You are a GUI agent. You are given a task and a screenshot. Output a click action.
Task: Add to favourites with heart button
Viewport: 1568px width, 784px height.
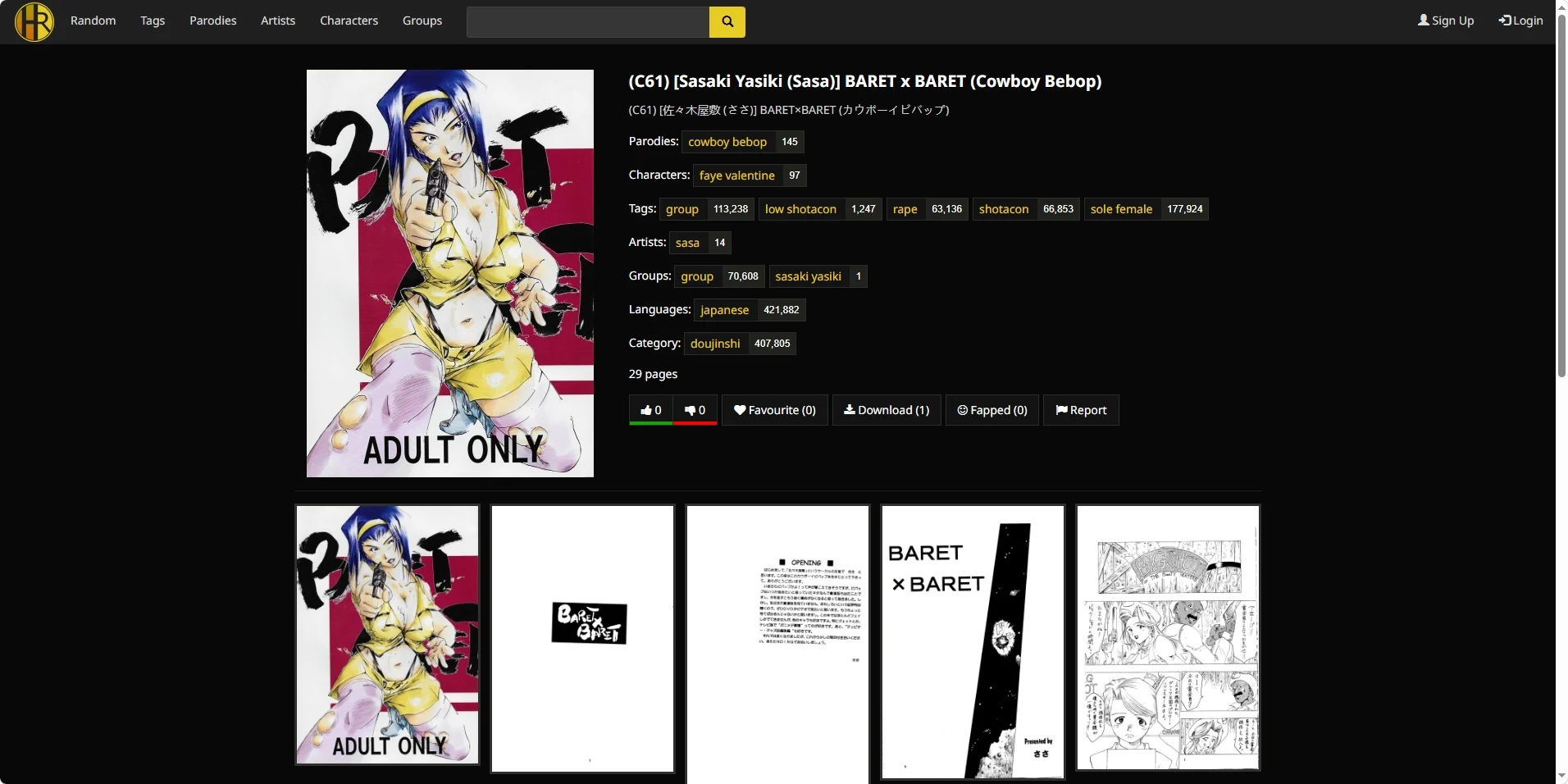tap(775, 410)
